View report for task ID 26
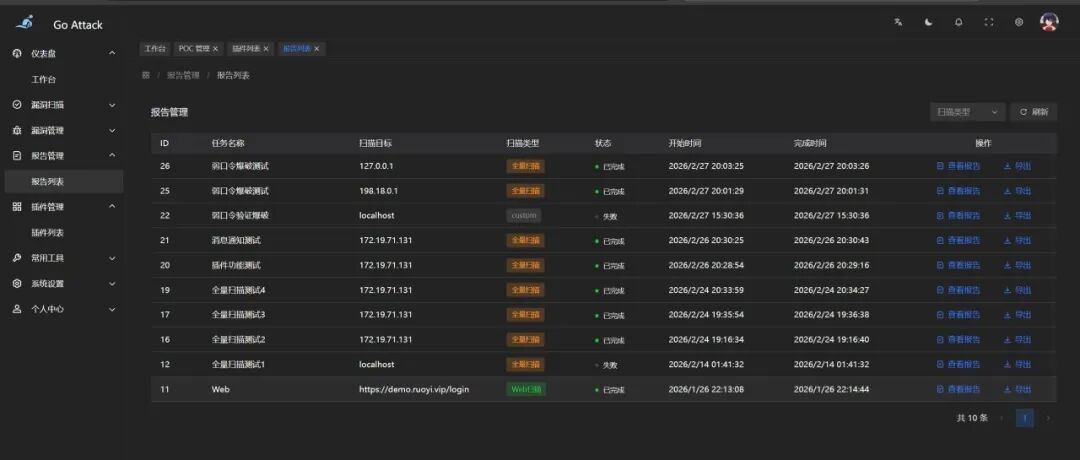 (958, 166)
